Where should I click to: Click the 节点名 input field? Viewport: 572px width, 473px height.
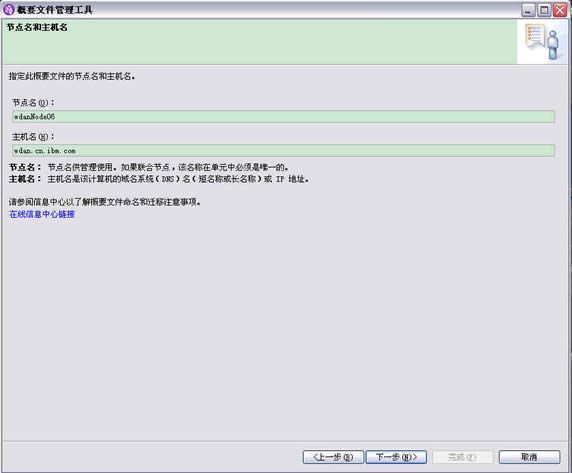click(x=283, y=117)
